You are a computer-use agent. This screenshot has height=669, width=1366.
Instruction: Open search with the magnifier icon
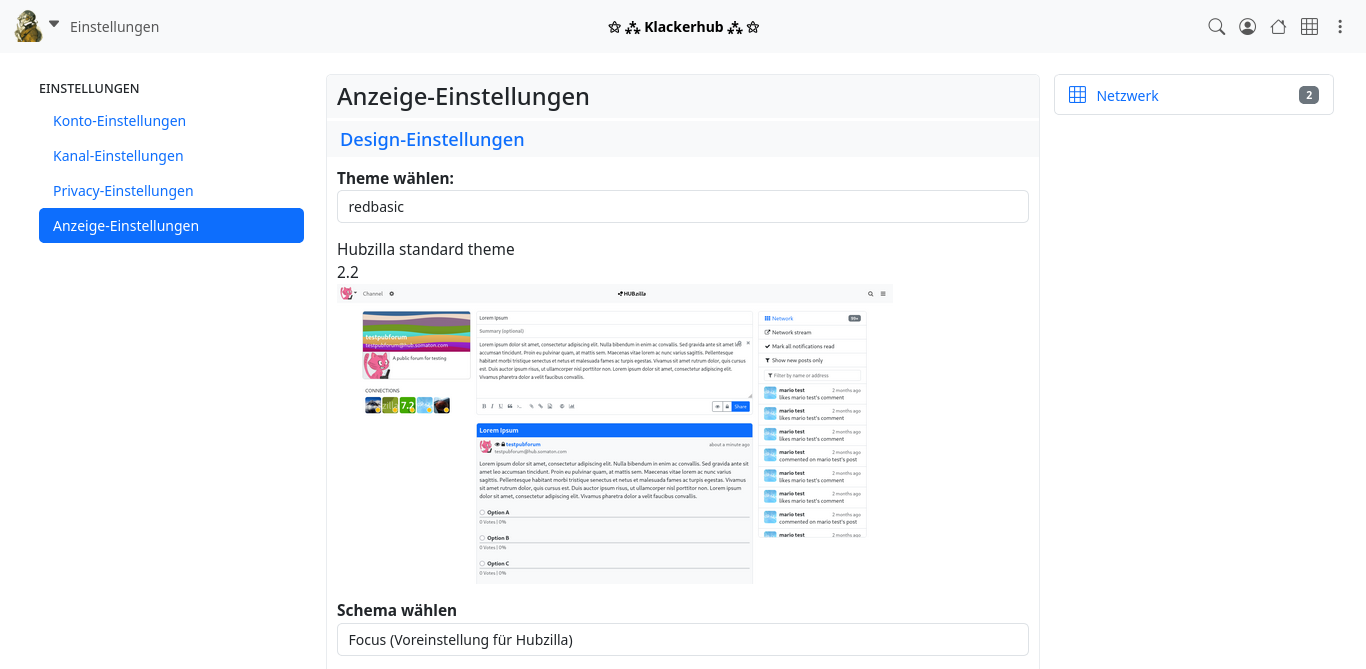1216,27
